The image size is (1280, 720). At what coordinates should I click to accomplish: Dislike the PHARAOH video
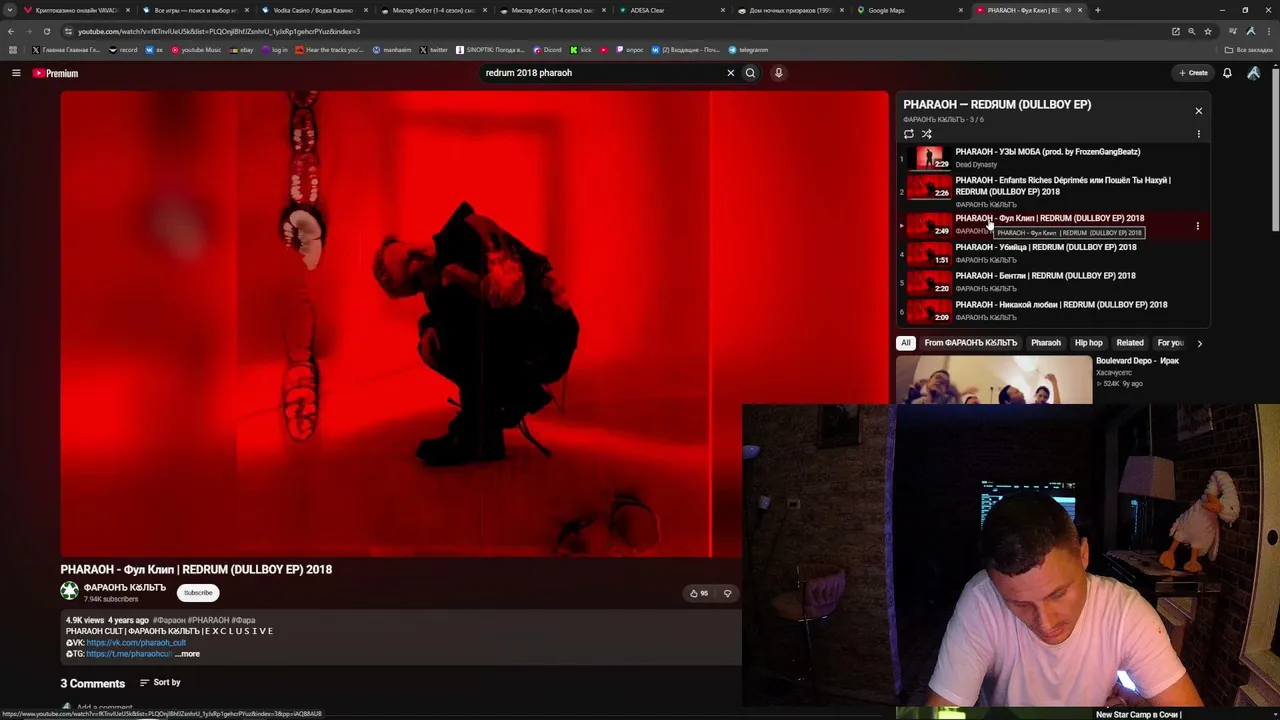pyautogui.click(x=727, y=593)
